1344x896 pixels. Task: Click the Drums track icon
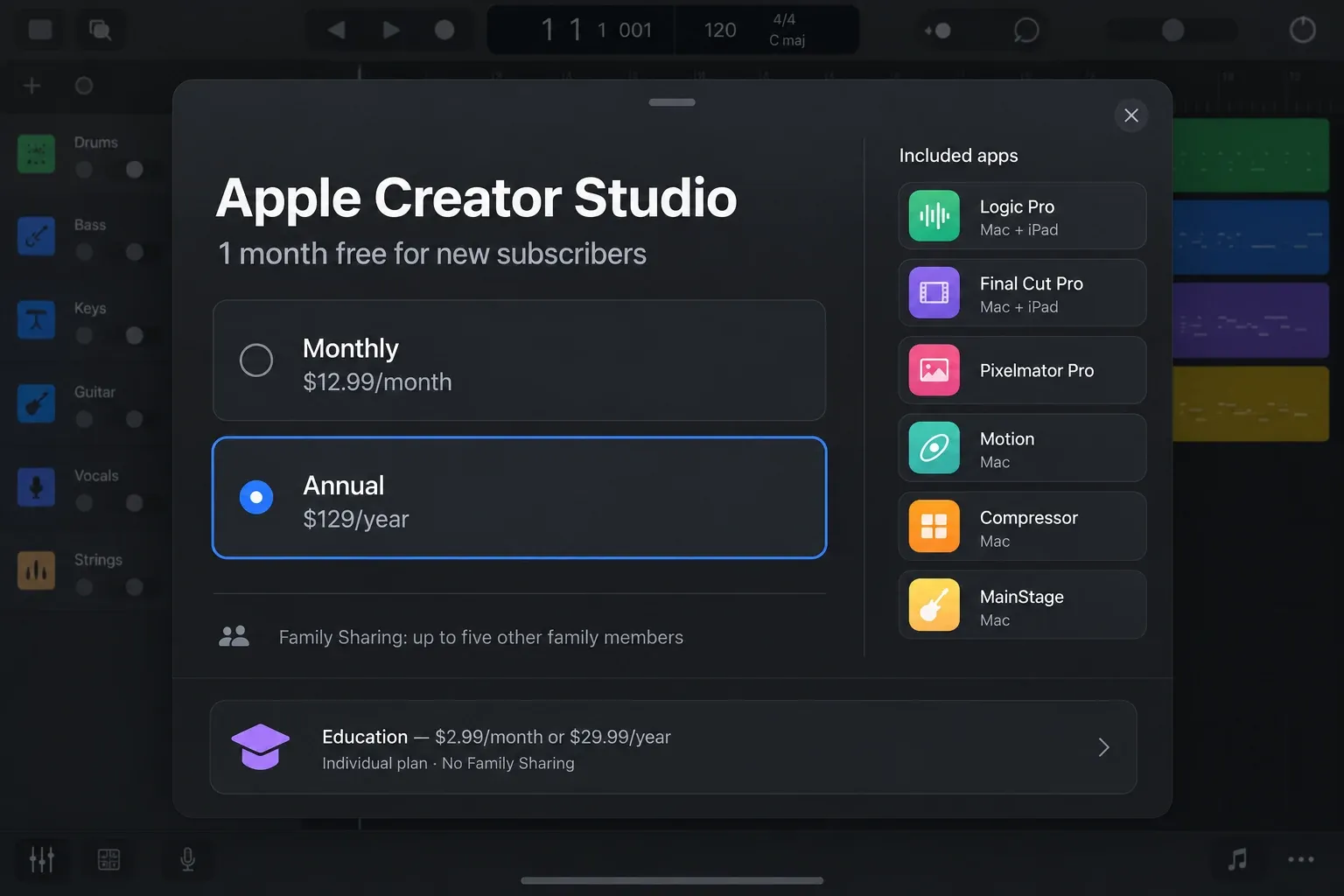(x=36, y=154)
